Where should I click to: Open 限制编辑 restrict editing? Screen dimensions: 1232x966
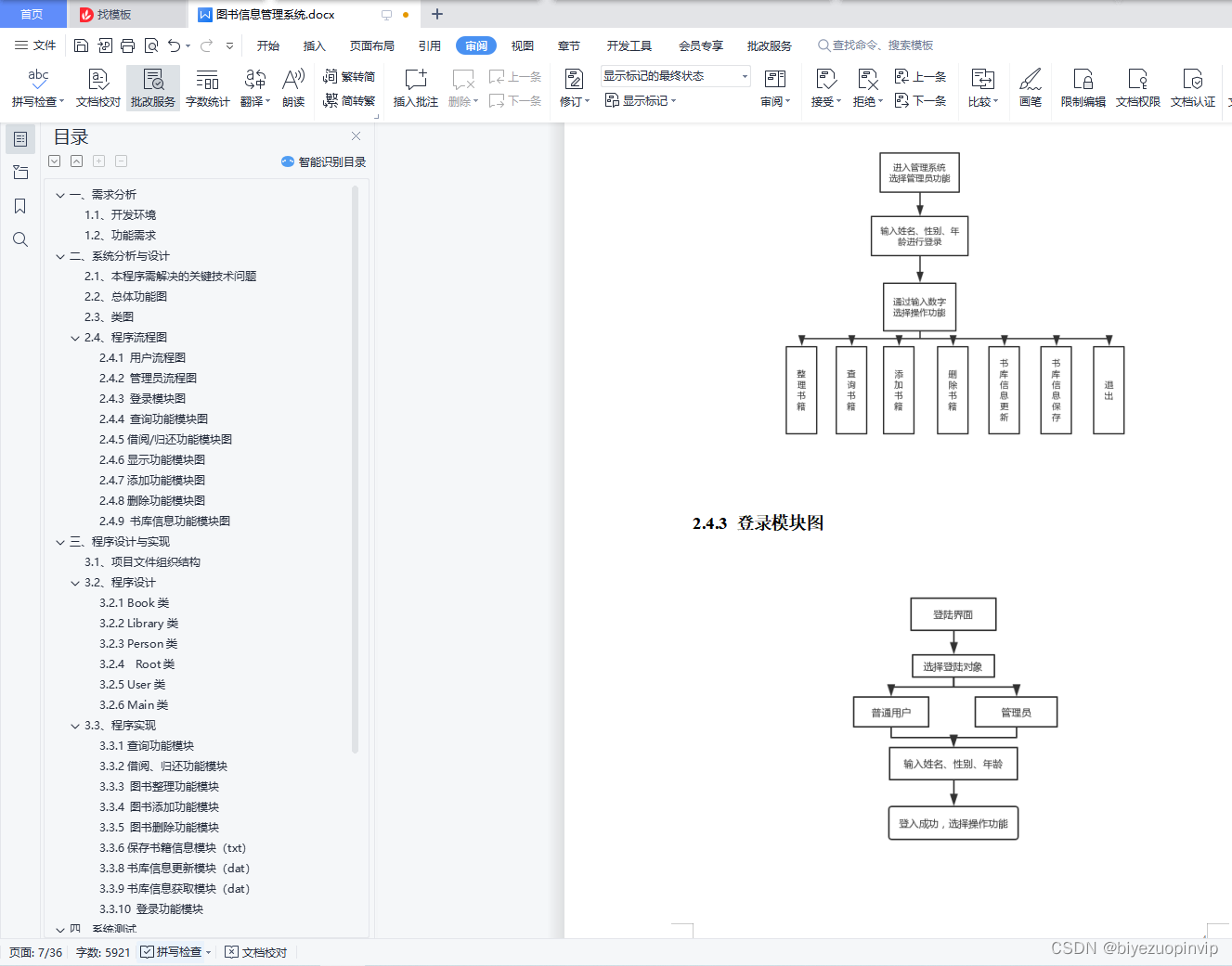1083,88
